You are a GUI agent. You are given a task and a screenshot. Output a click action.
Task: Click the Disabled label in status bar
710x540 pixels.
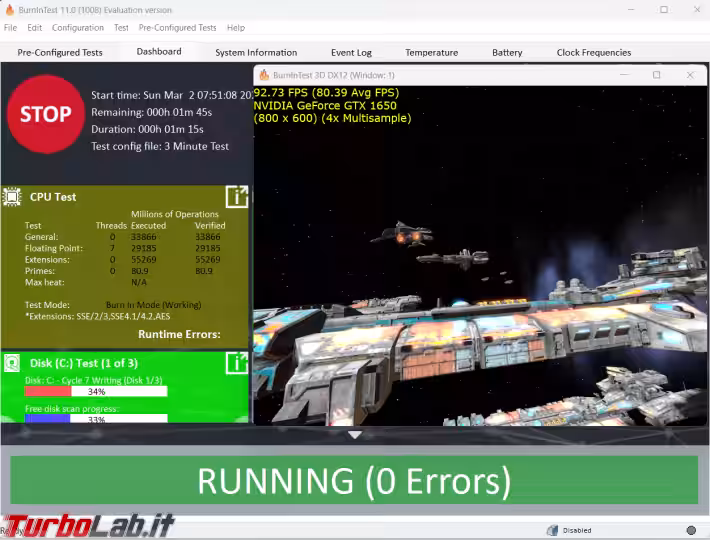577,530
